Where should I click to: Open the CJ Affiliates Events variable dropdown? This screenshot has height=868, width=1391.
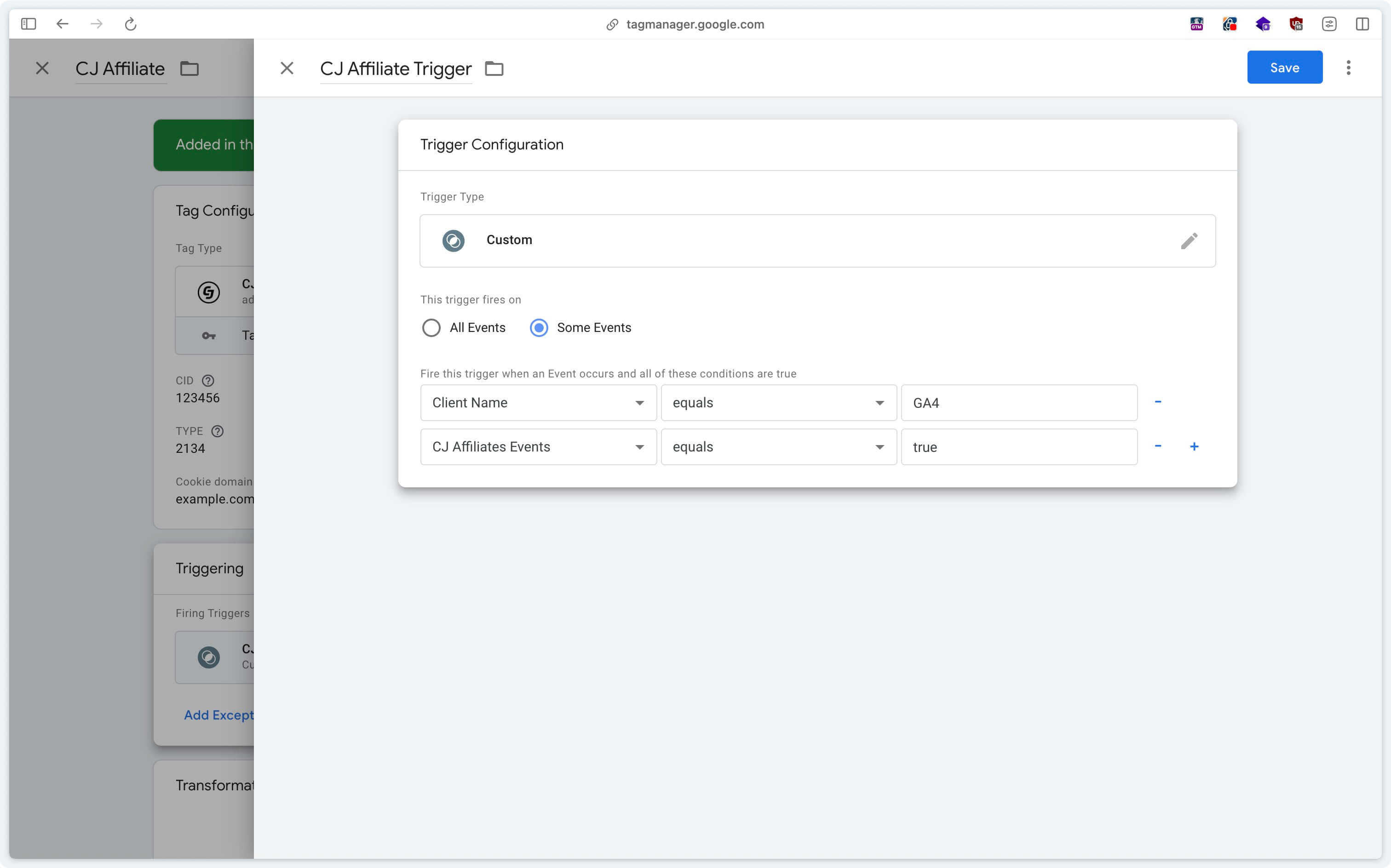click(538, 446)
